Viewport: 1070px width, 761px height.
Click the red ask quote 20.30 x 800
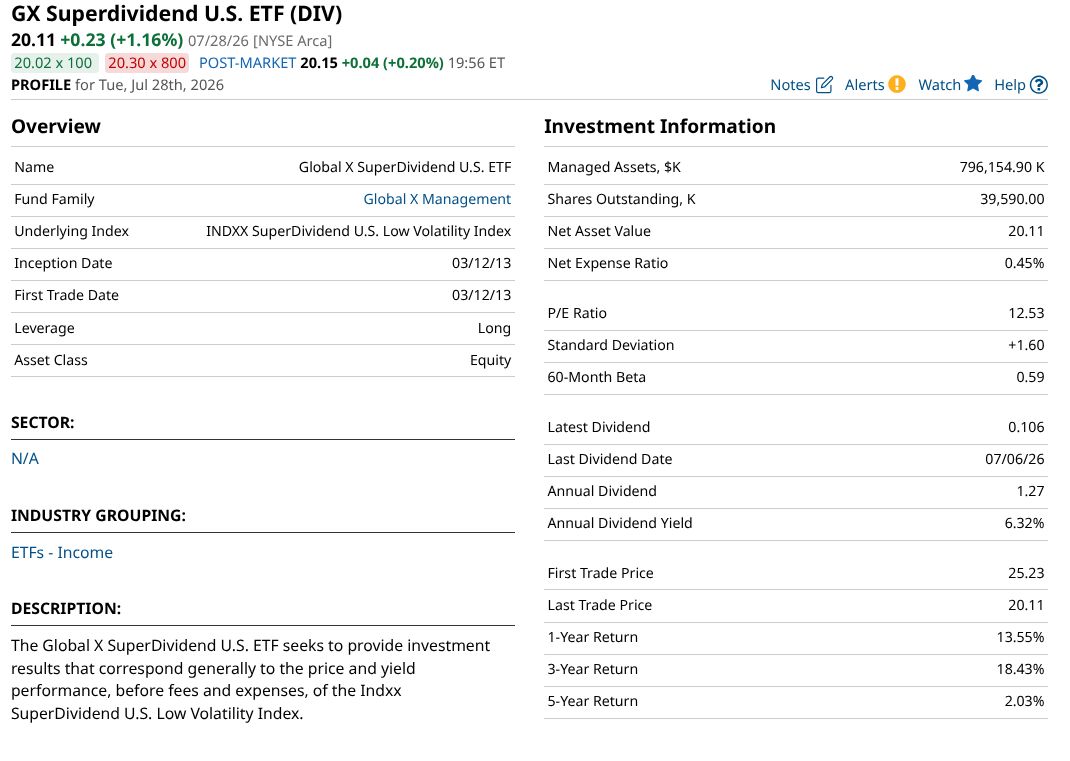tap(147, 63)
